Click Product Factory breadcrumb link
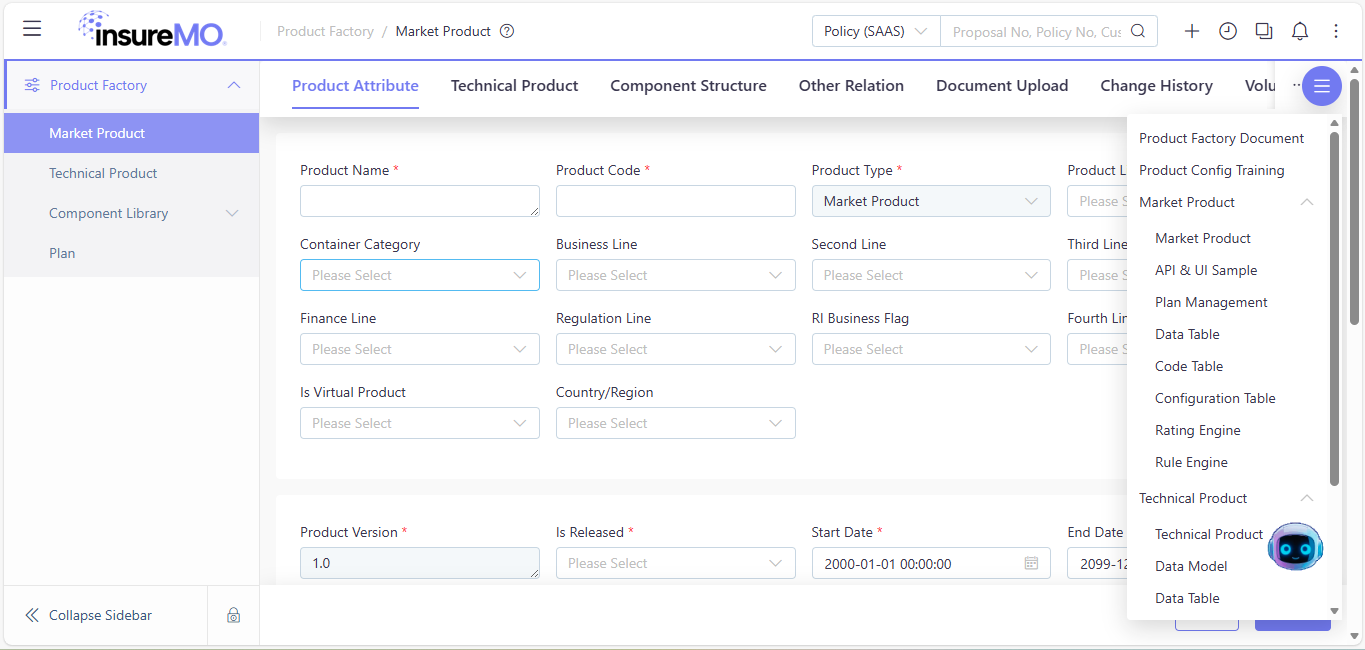This screenshot has height=650, width=1365. coord(325,31)
